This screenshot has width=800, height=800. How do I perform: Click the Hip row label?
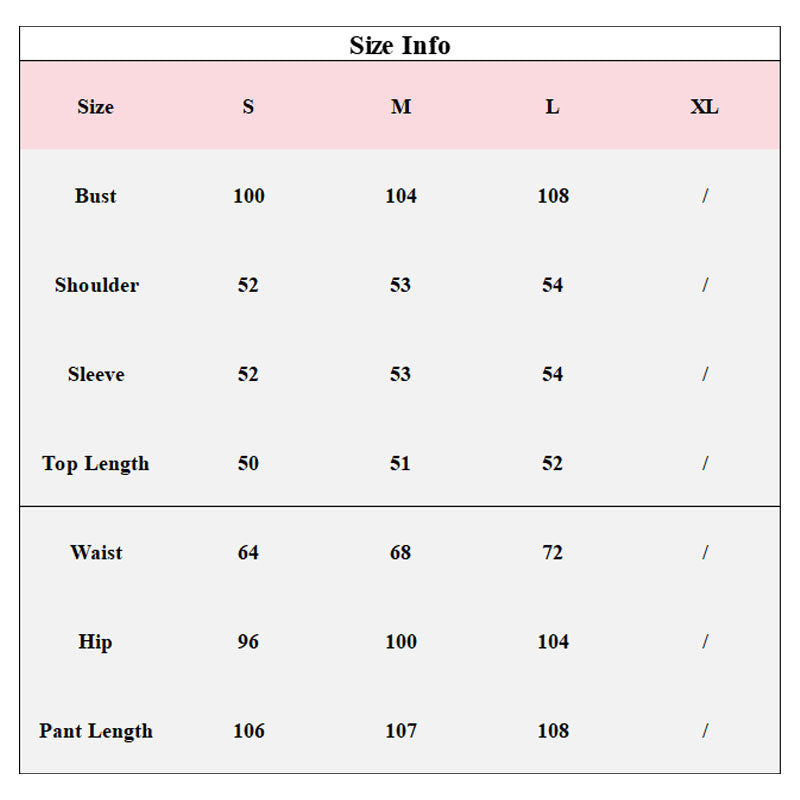(x=95, y=641)
